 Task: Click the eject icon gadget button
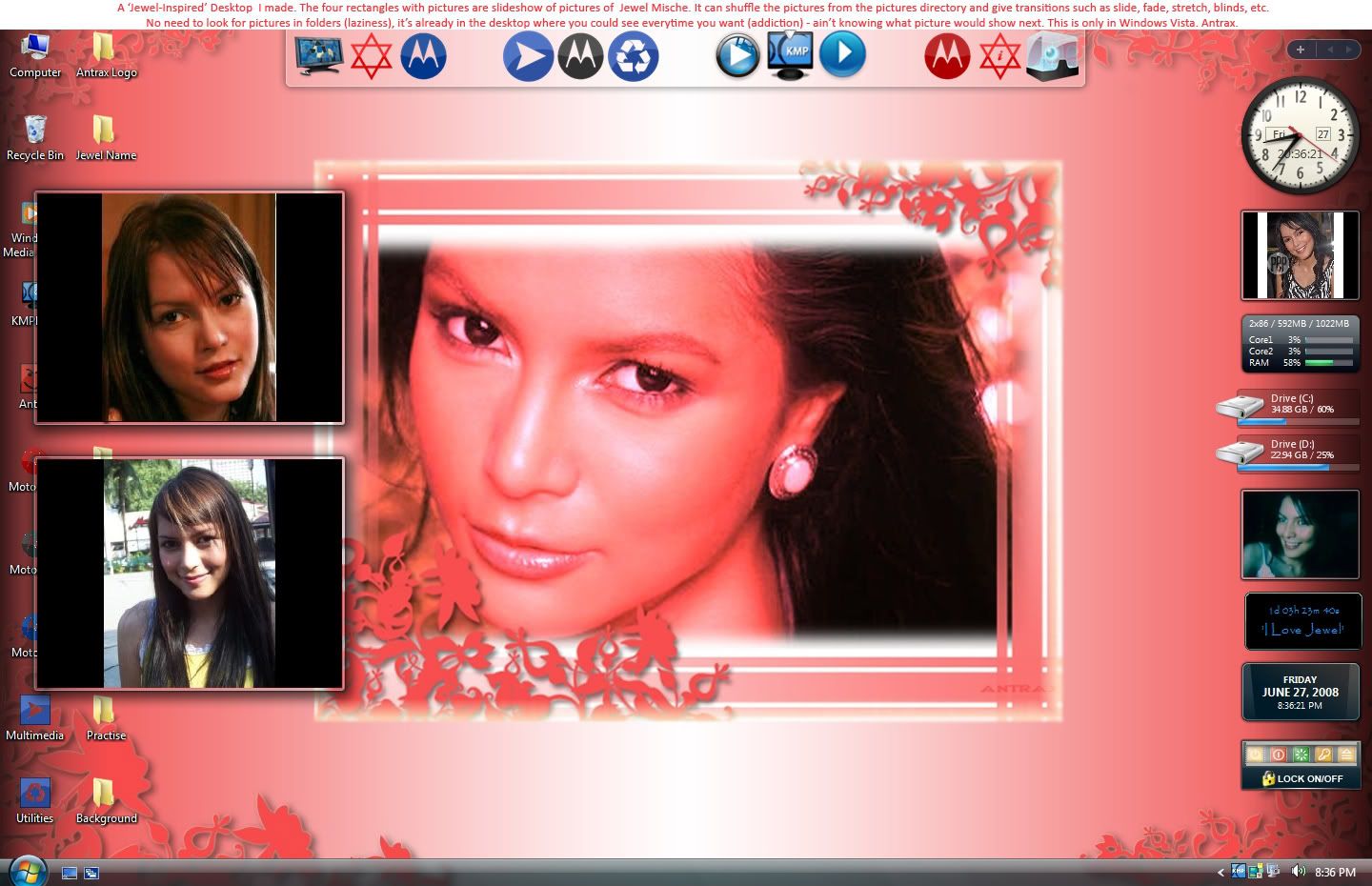click(x=1346, y=754)
